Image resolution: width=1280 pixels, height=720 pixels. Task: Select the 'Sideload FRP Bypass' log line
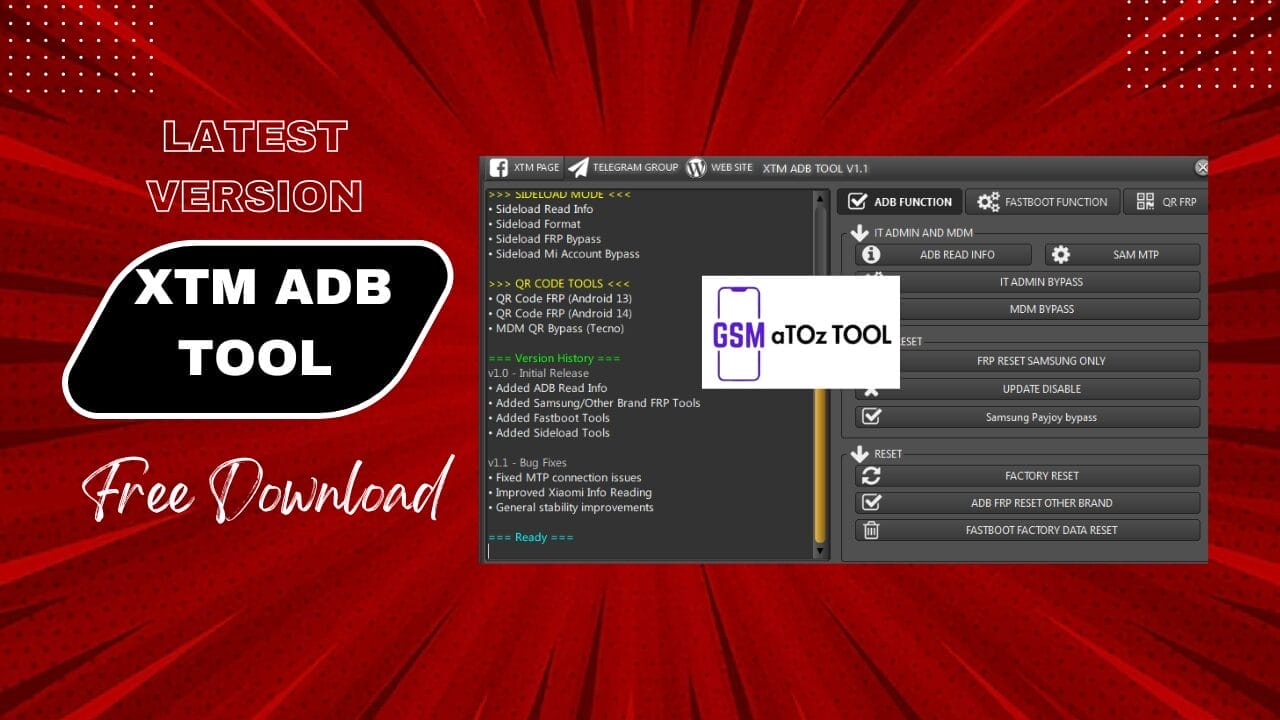(x=545, y=239)
